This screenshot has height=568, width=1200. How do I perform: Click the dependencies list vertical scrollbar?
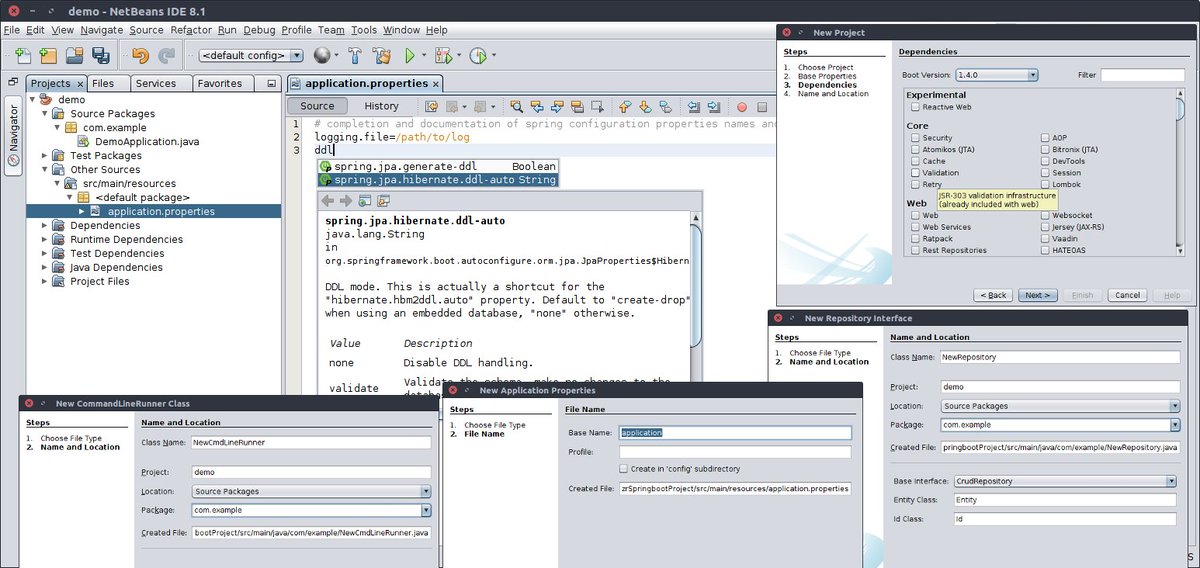pyautogui.click(x=1181, y=172)
